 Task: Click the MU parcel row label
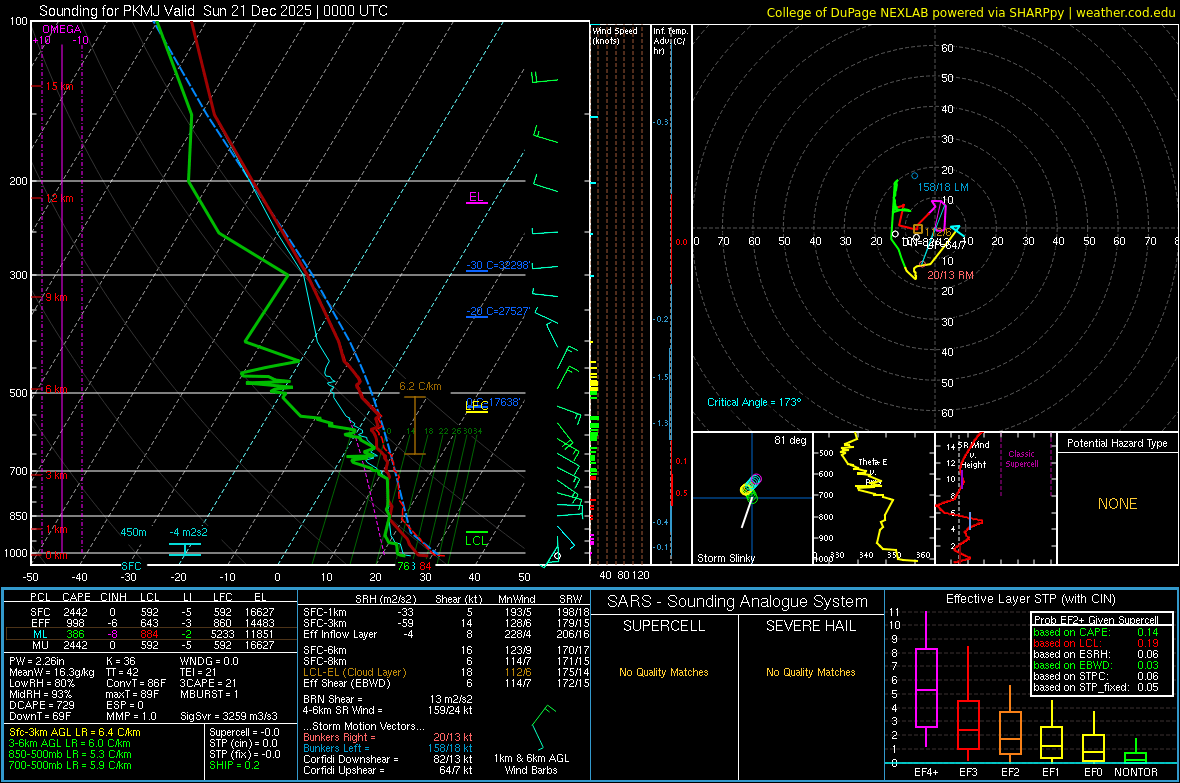[x=40, y=644]
